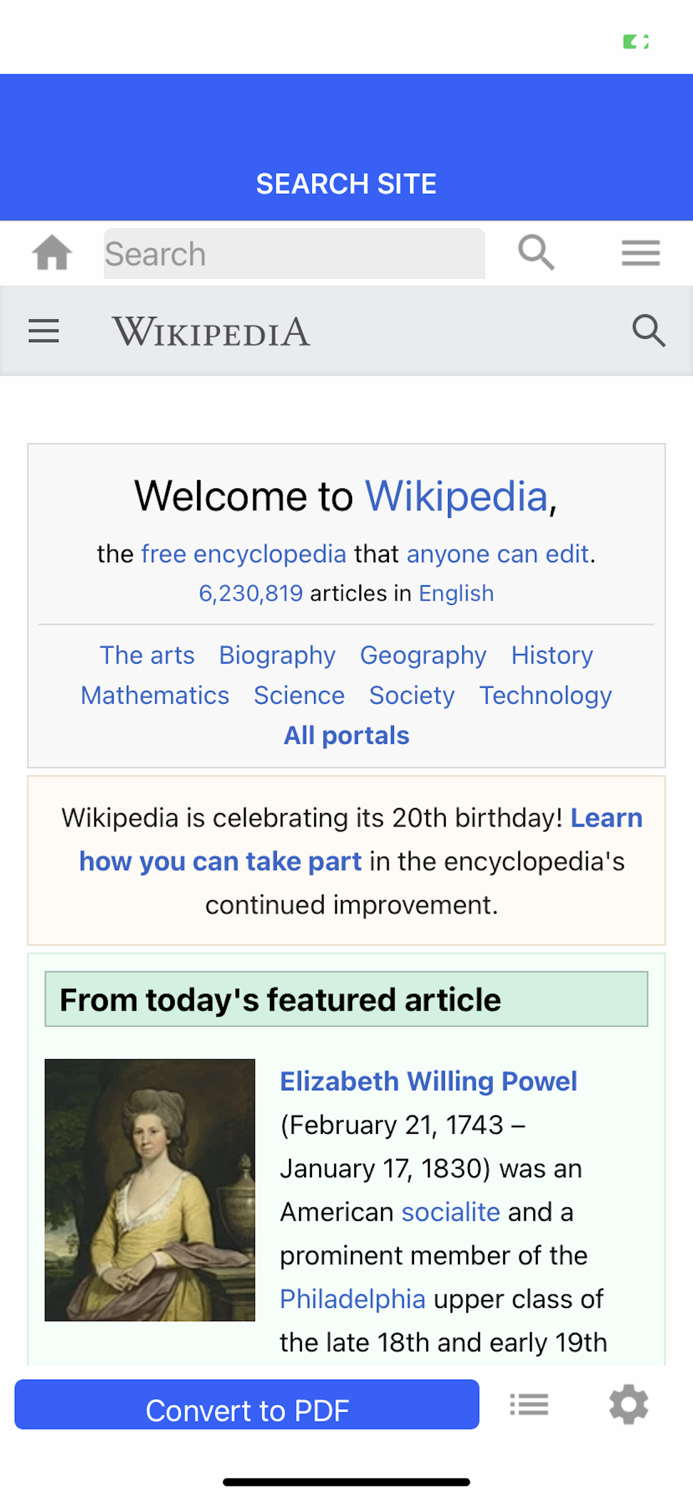Open the 6,230,819 articles count link
This screenshot has height=1500, width=693.
click(x=251, y=593)
